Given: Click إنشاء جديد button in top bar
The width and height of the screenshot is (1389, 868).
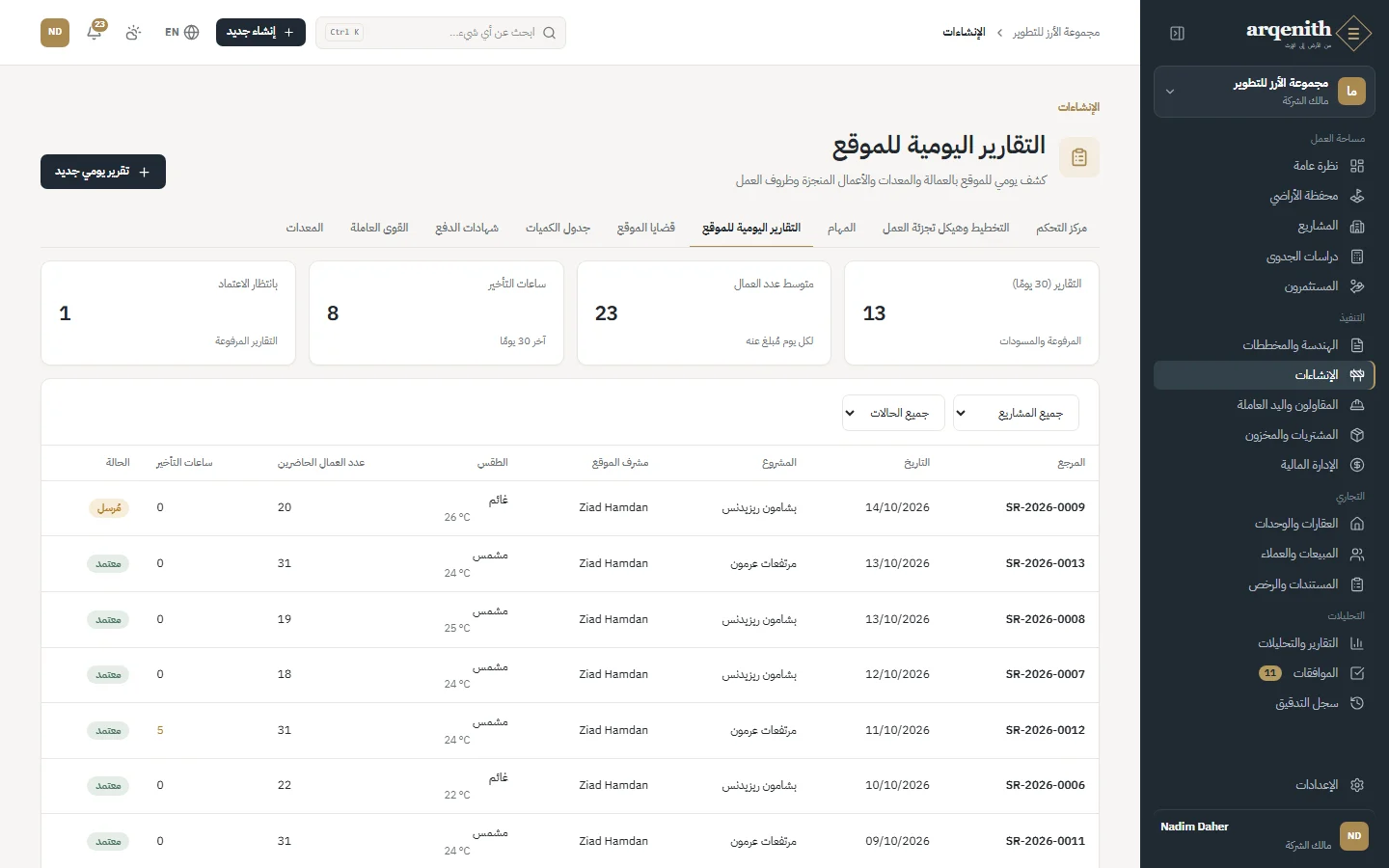Looking at the screenshot, I should 260,32.
